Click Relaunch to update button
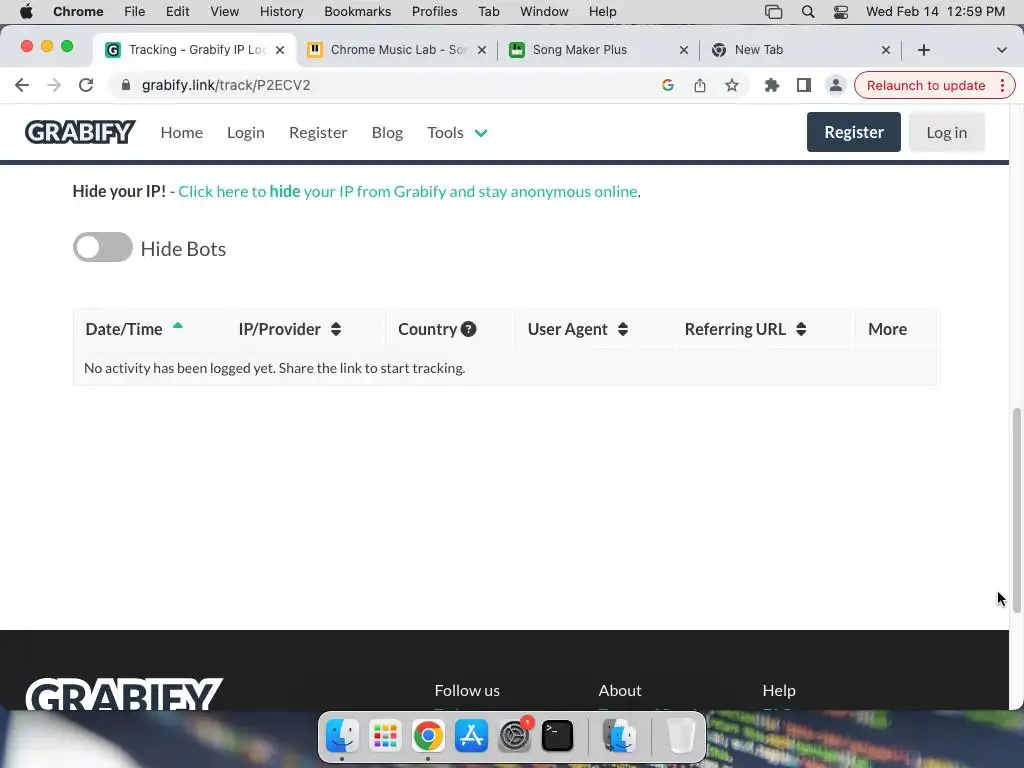Screen dimensions: 1024x768 coord(926,86)
